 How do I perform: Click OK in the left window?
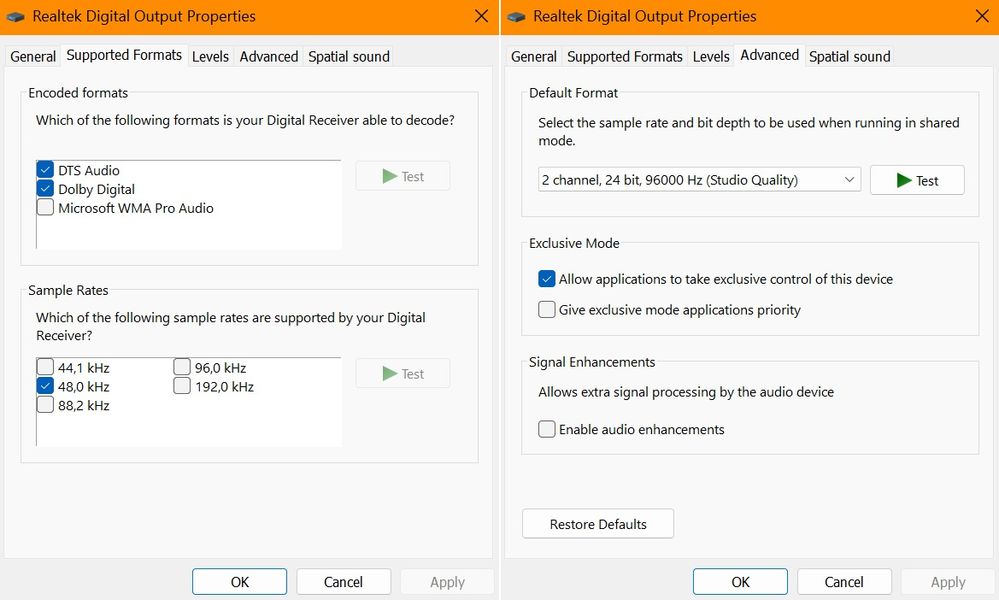(x=240, y=582)
